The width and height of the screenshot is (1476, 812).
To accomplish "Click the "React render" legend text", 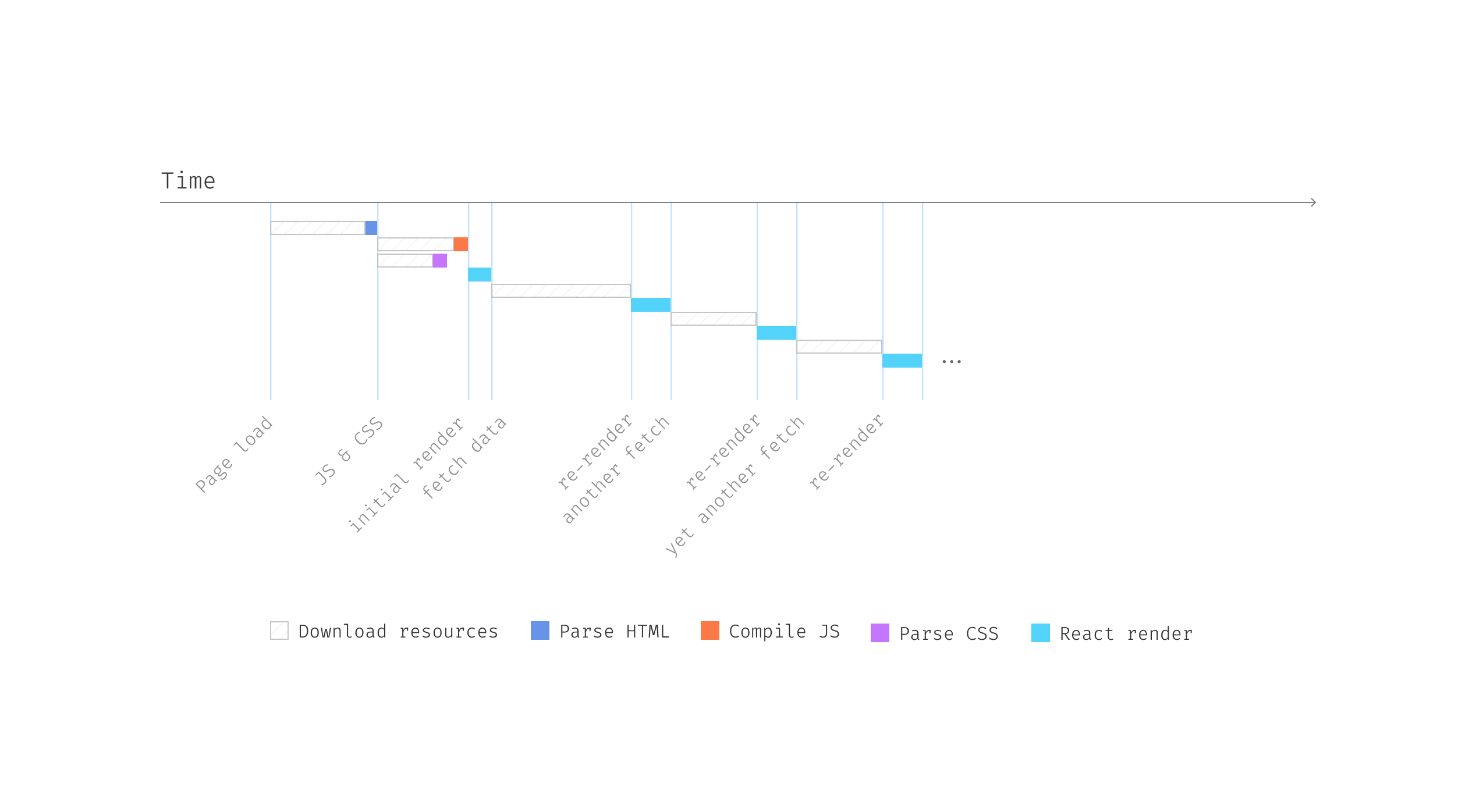I will 1126,634.
